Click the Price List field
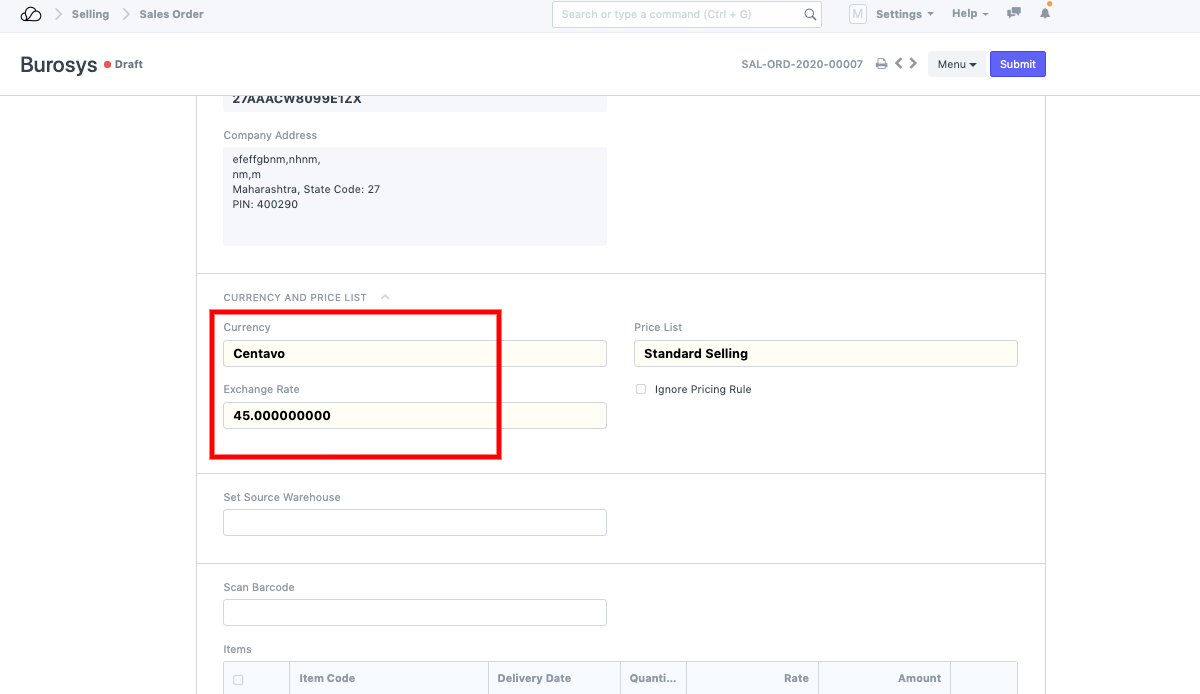The height and width of the screenshot is (694, 1200). click(x=825, y=353)
